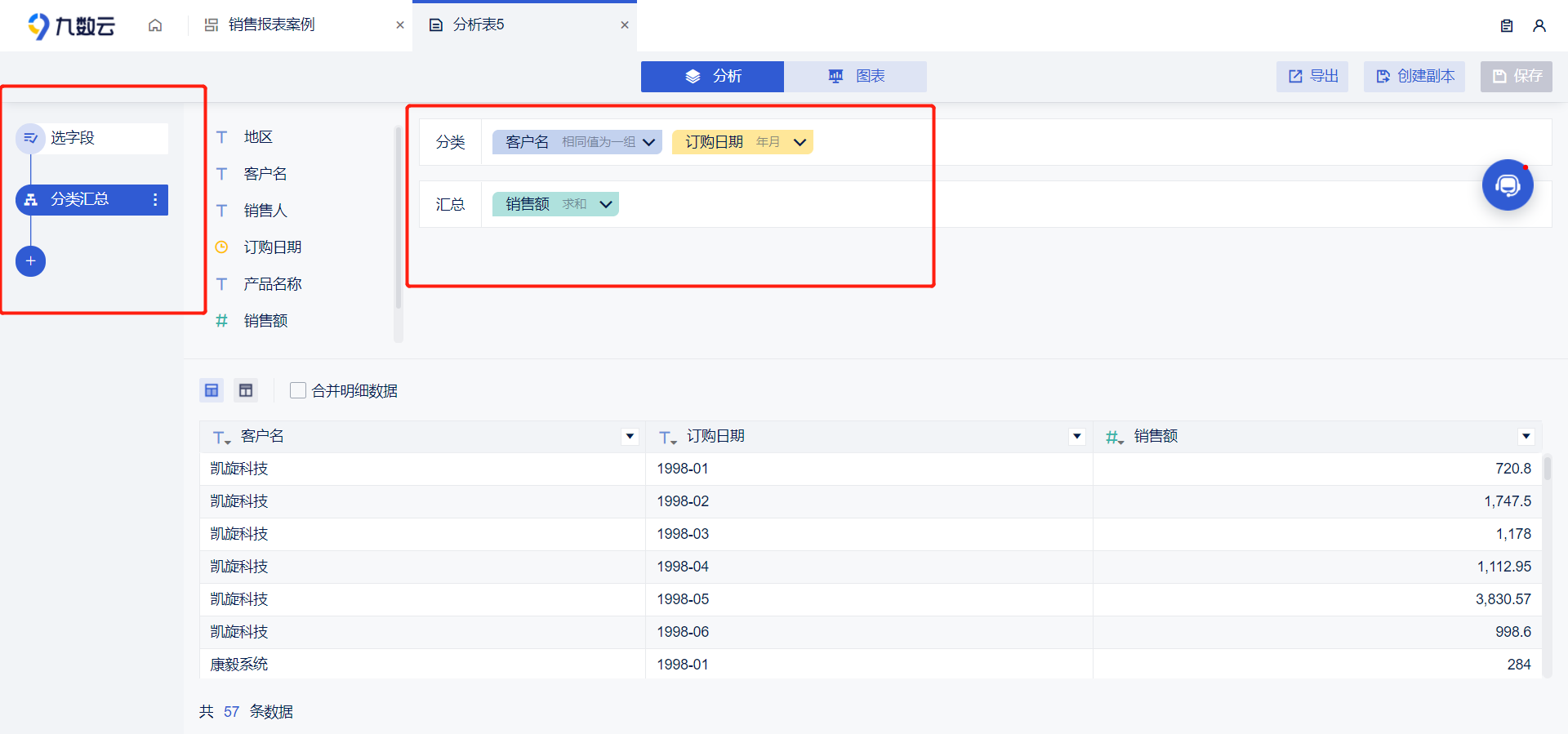The height and width of the screenshot is (734, 1568).
Task: Click the data table vertical scrollbar
Action: [x=1548, y=469]
